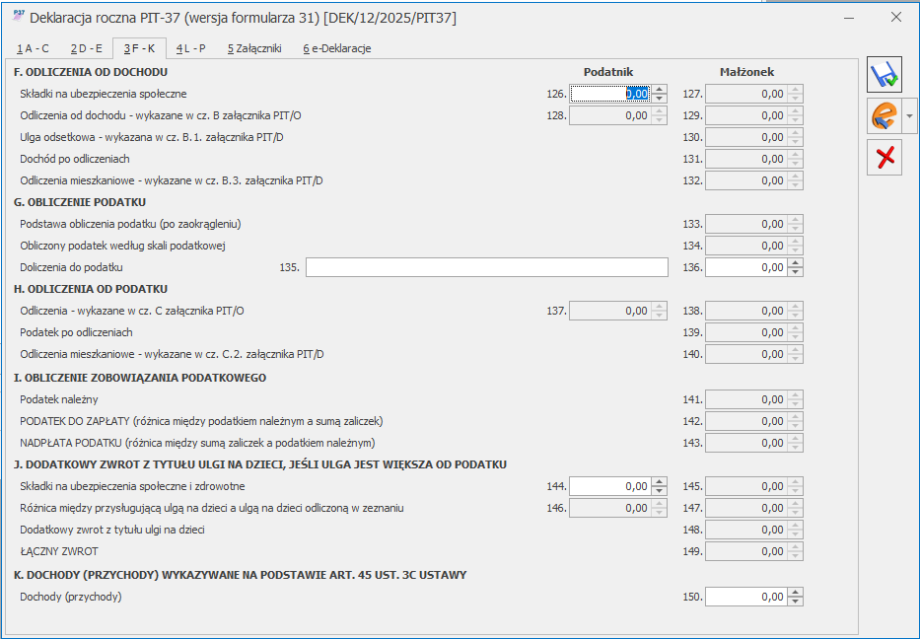
Task: Click field 145 spouse social and health contributions
Action: [x=754, y=486]
